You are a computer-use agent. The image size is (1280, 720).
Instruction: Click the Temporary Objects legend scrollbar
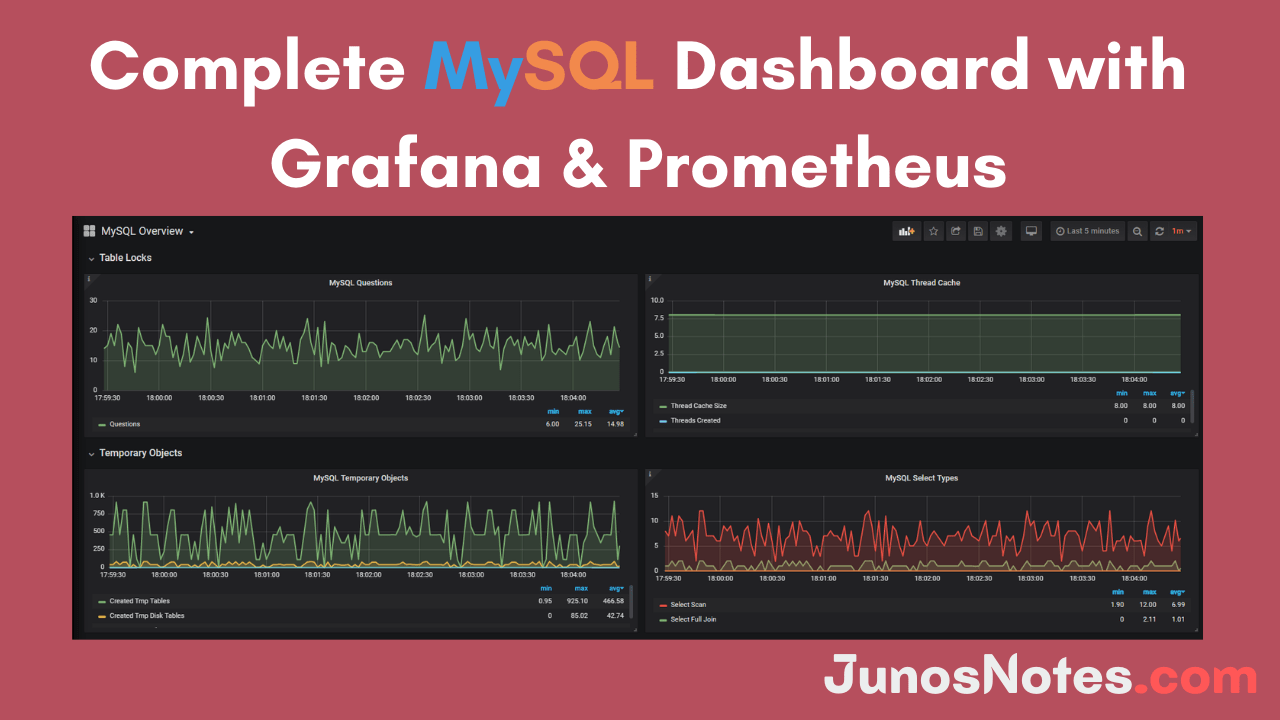(631, 602)
